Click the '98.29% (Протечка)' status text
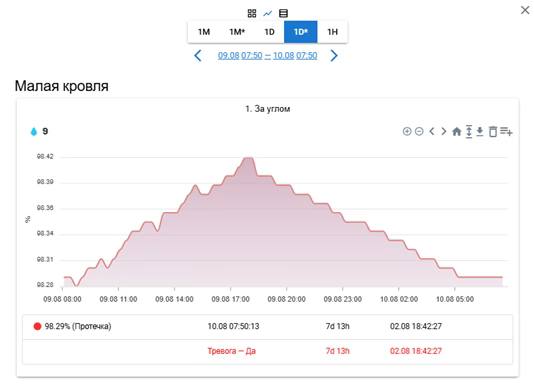 78,326
